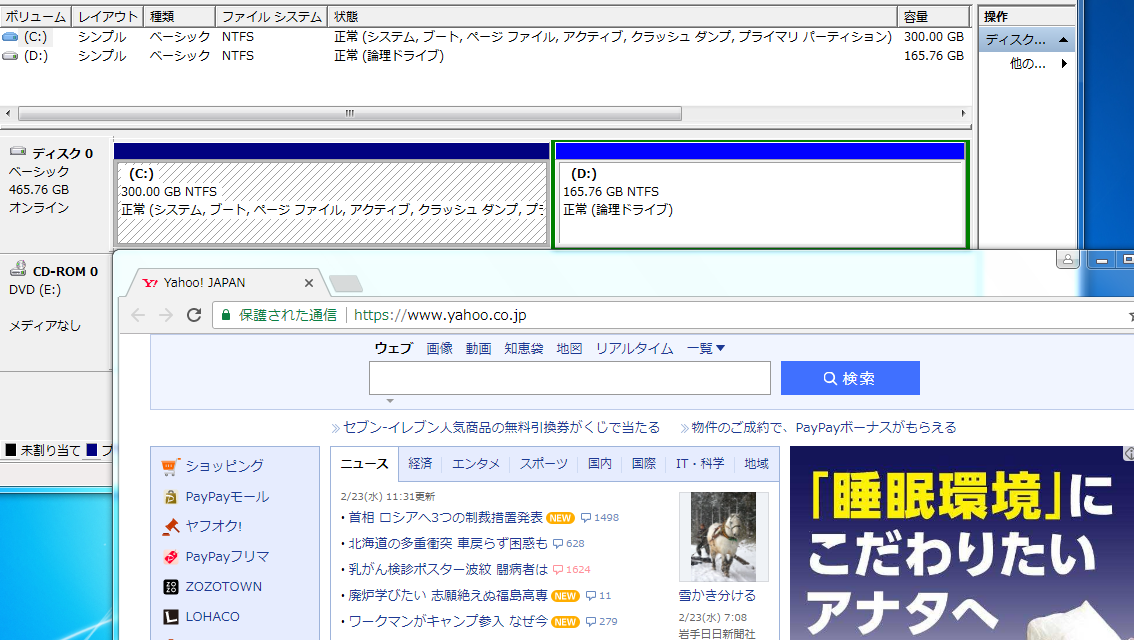Open headline 首相 ロシアへ3つの制裁措置発表
The height and width of the screenshot is (640, 1134).
click(x=446, y=518)
